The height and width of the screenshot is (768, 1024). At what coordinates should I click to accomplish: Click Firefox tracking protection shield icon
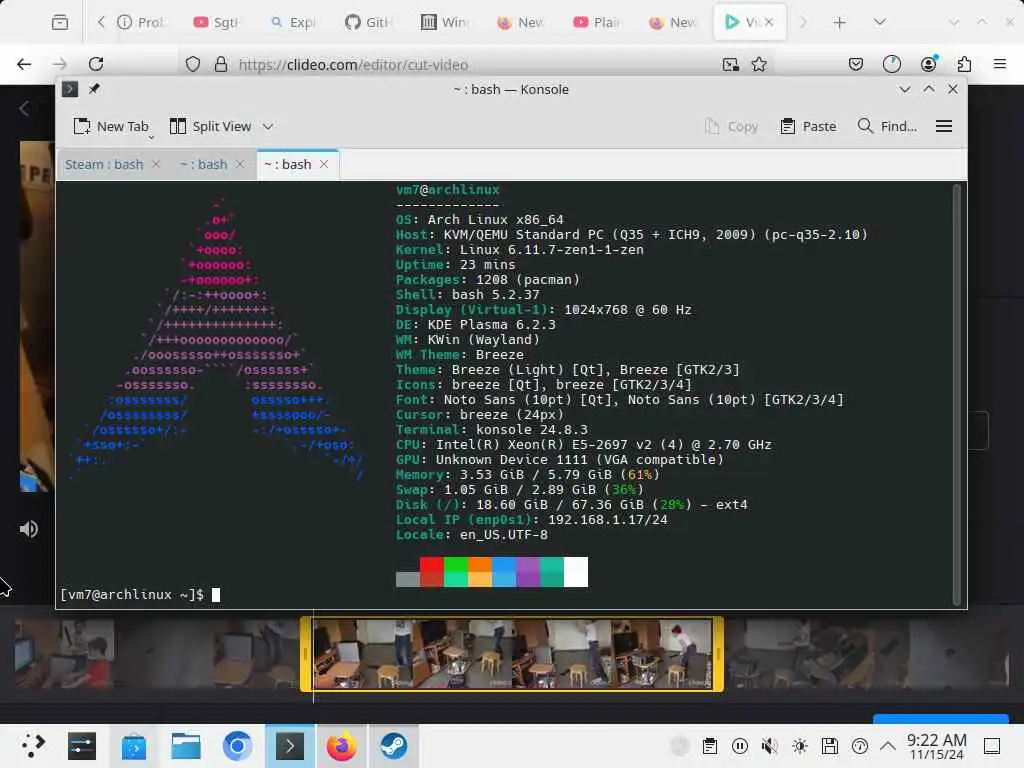click(x=193, y=64)
